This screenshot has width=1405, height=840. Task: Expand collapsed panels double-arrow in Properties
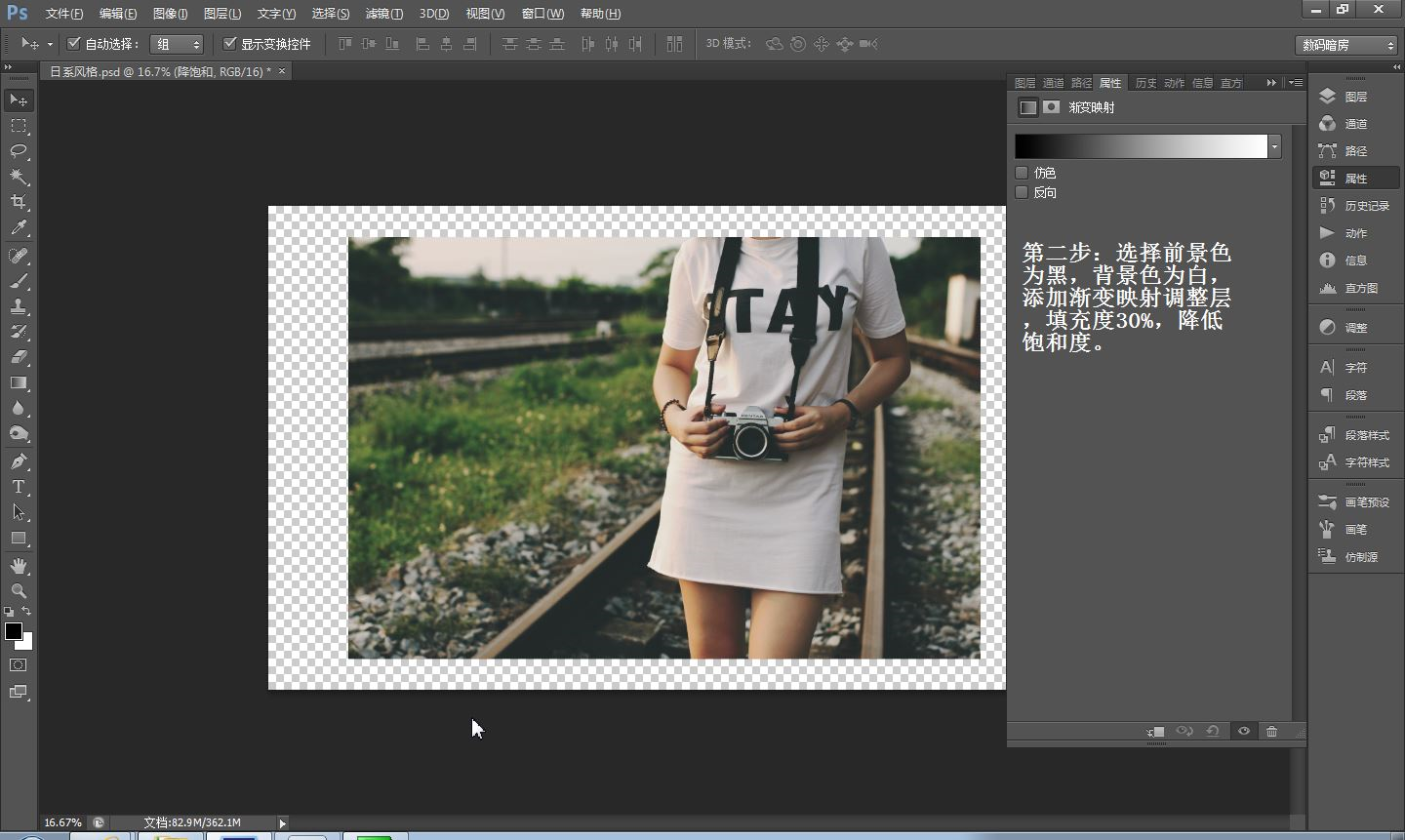pyautogui.click(x=1271, y=83)
